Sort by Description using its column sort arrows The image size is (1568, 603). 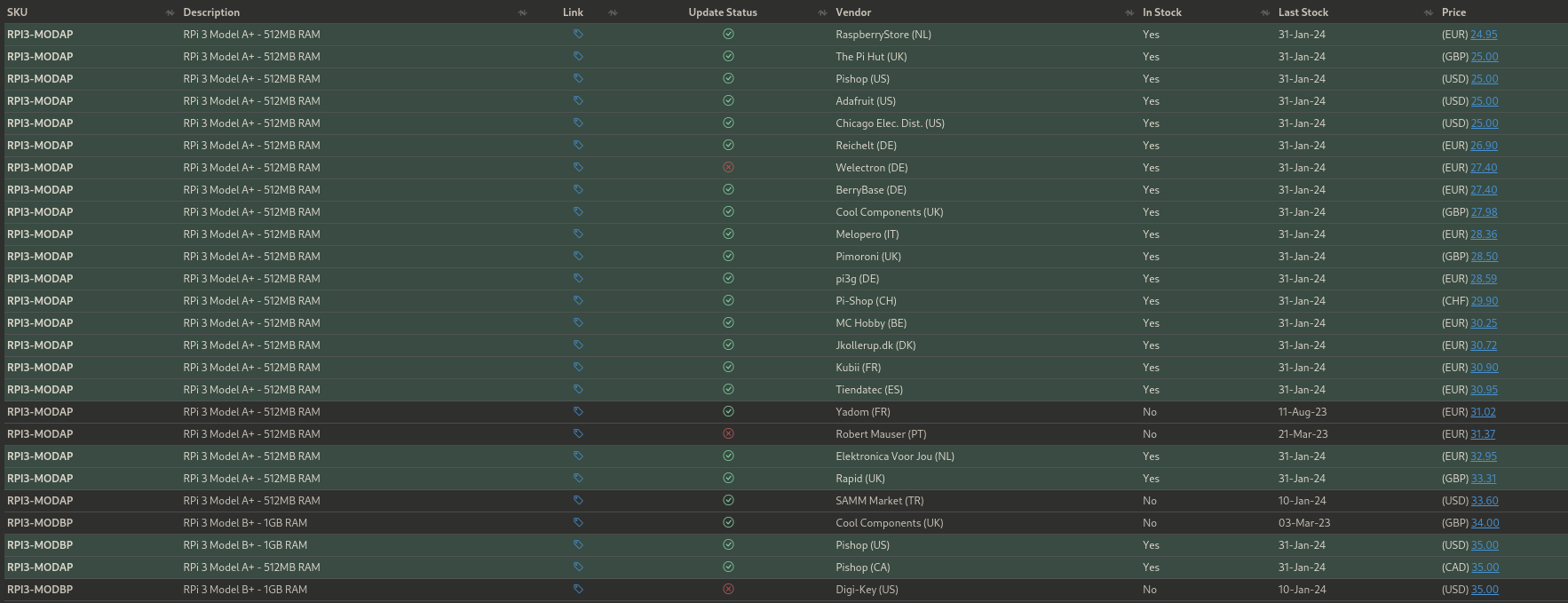[x=522, y=12]
